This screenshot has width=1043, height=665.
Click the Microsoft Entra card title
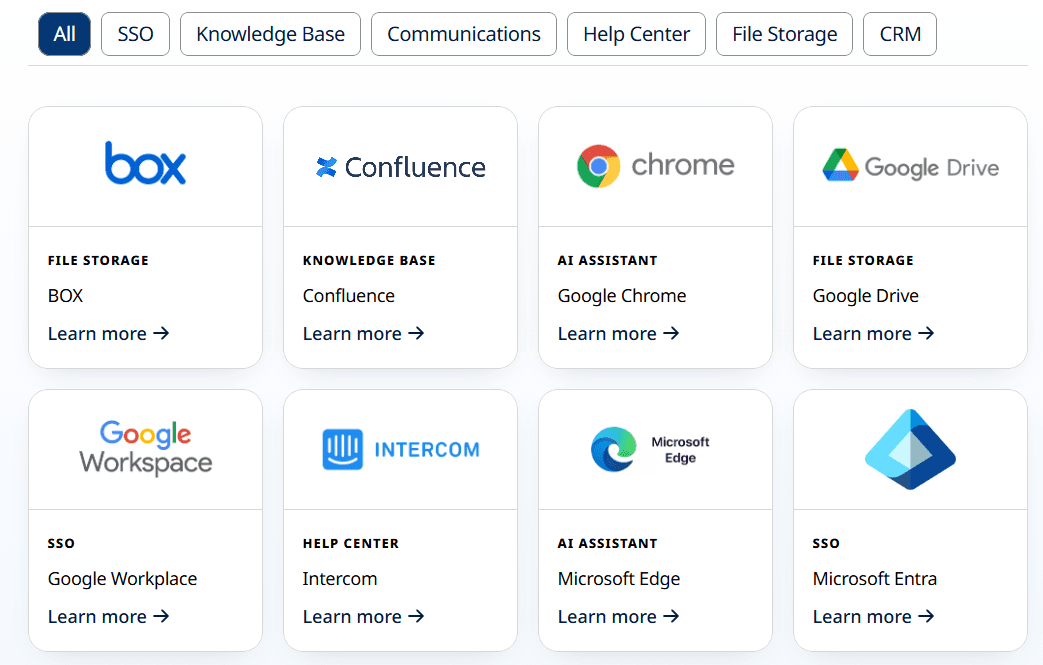coord(875,579)
